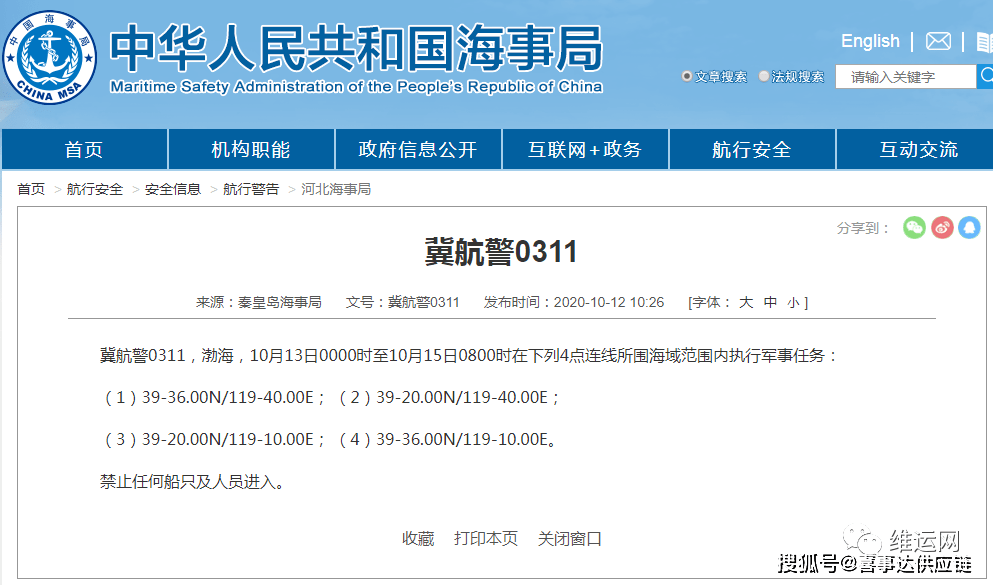Click the 中华人民共和国海事局 site title
Image resolution: width=993 pixels, height=585 pixels.
[x=356, y=49]
